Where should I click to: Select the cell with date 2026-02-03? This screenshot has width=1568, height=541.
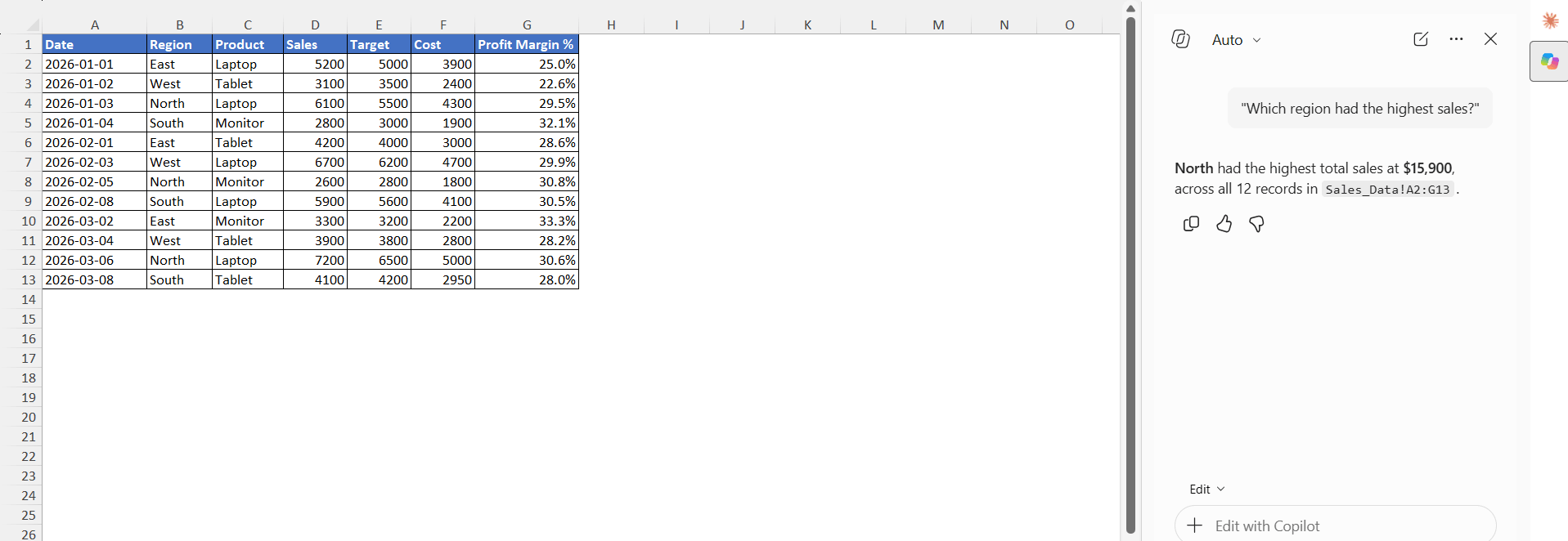click(x=95, y=162)
